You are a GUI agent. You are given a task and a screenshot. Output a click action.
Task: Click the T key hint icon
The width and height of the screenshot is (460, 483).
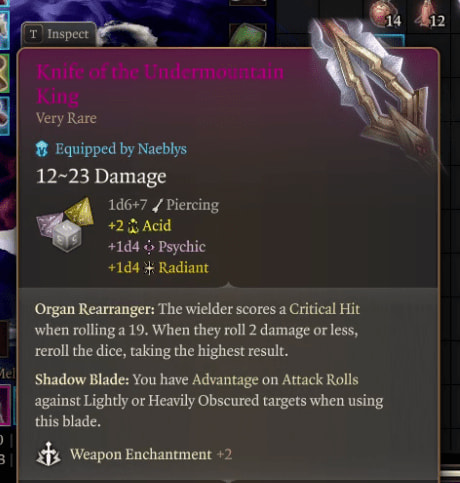pyautogui.click(x=33, y=34)
